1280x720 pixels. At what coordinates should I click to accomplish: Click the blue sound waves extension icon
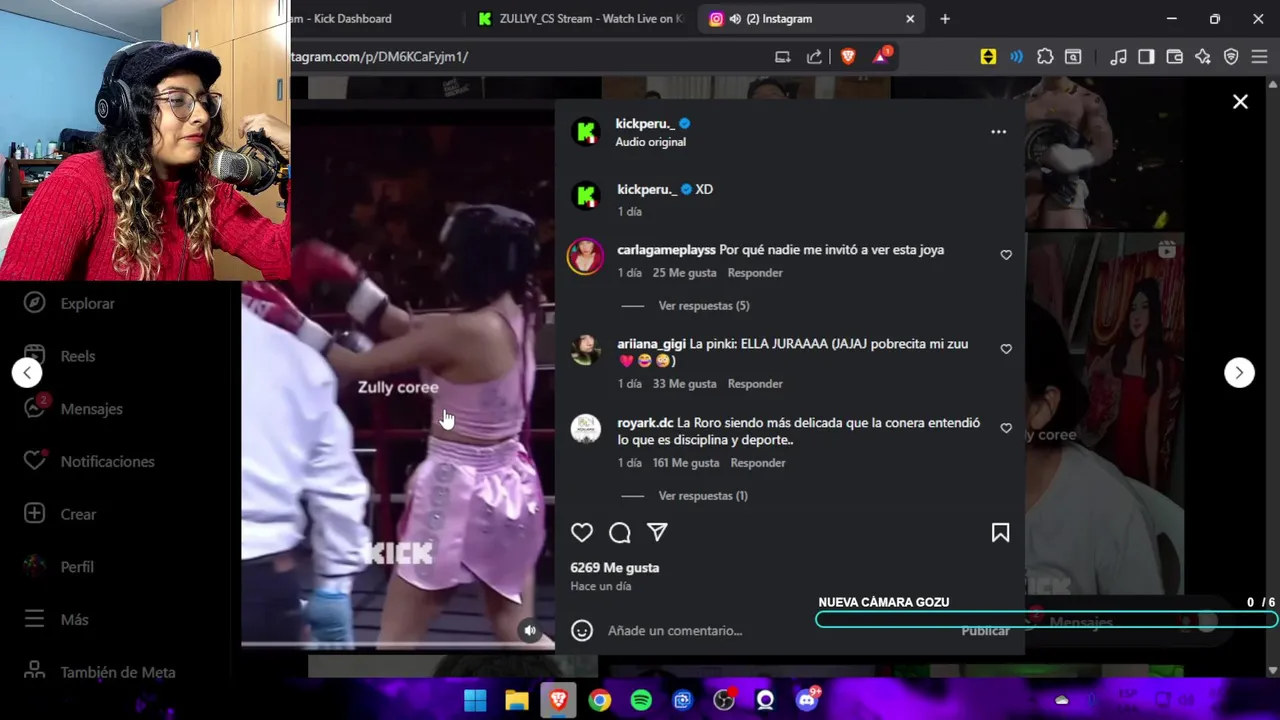1016,57
